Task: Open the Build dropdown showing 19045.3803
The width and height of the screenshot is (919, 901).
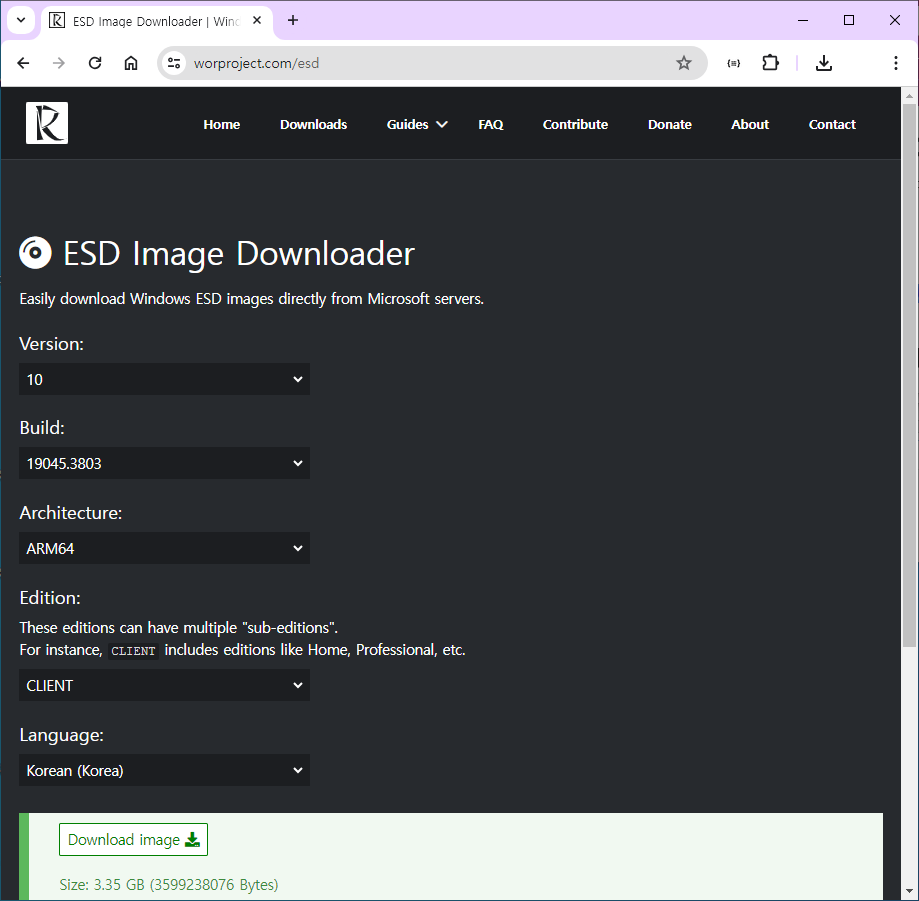Action: tap(164, 463)
